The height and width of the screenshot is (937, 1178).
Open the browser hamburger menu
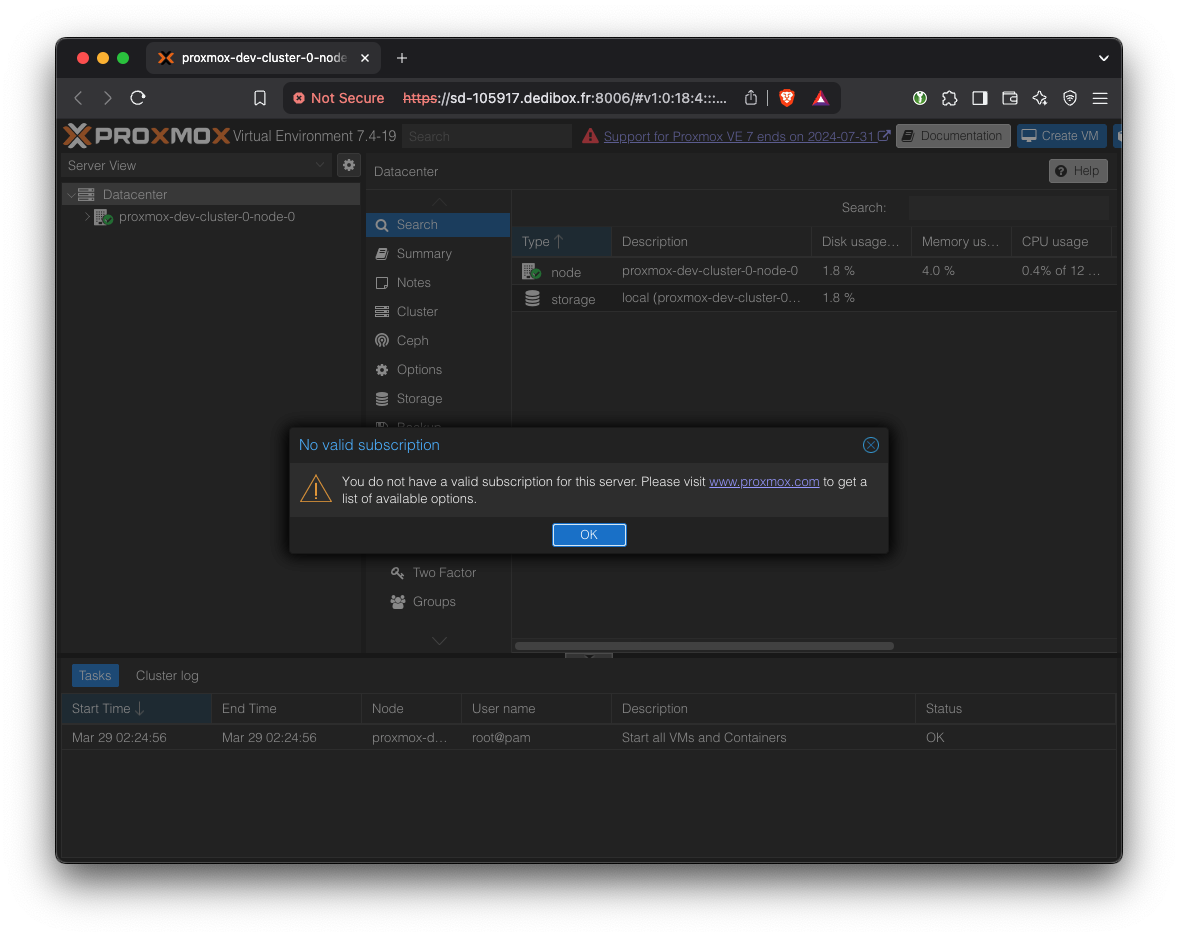(x=1100, y=98)
